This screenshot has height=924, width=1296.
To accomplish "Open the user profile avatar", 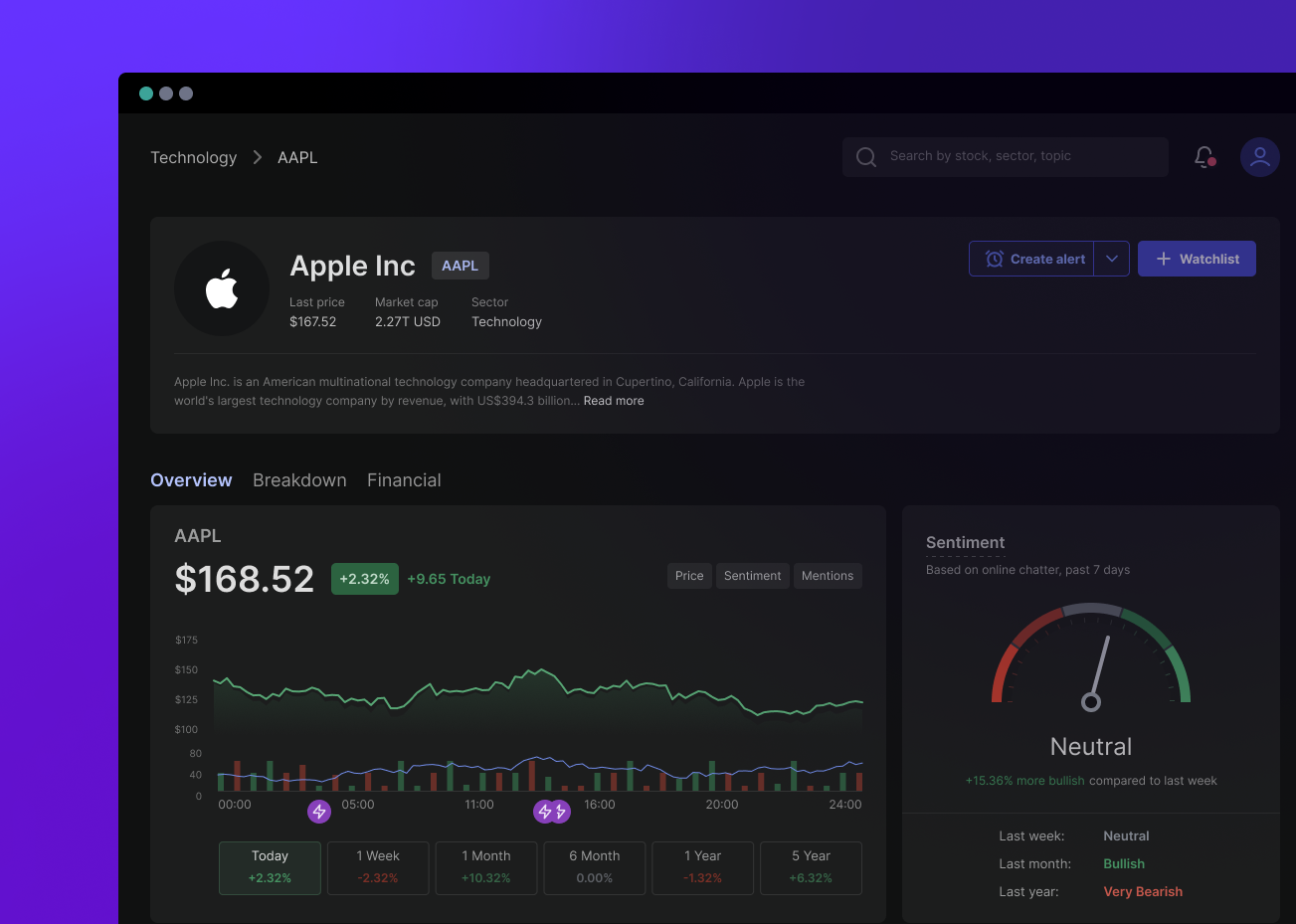I will tap(1259, 157).
